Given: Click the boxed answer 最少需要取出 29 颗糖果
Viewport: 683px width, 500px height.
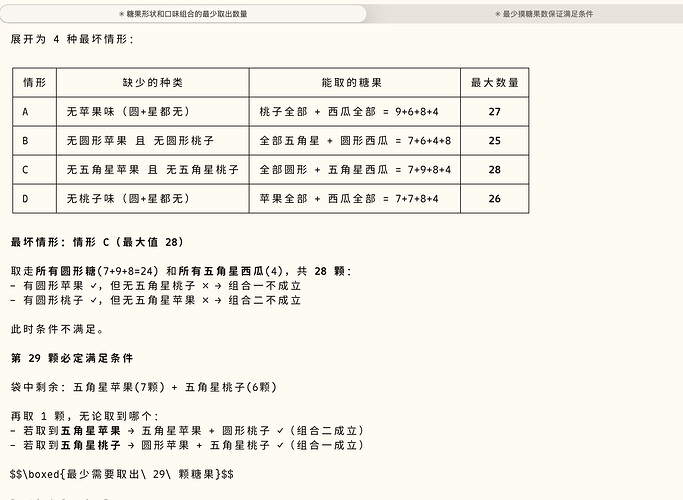Looking at the screenshot, I should pyautogui.click(x=122, y=474).
